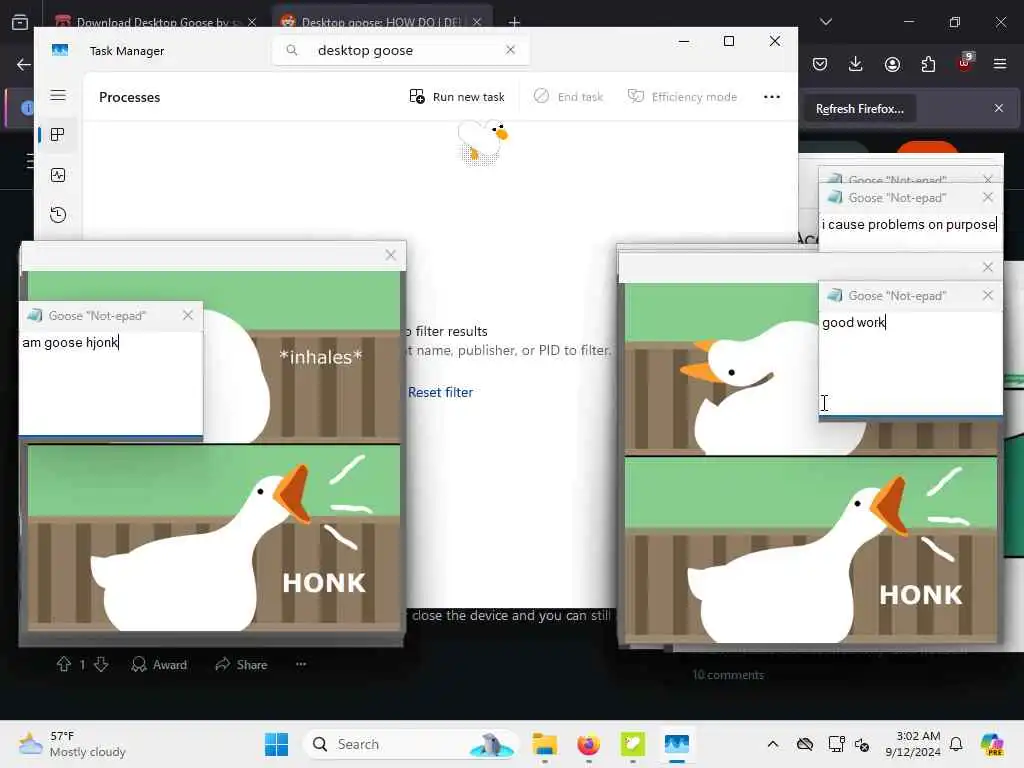This screenshot has width=1024, height=768.
Task: Click the Efficiency mode button
Action: [682, 97]
